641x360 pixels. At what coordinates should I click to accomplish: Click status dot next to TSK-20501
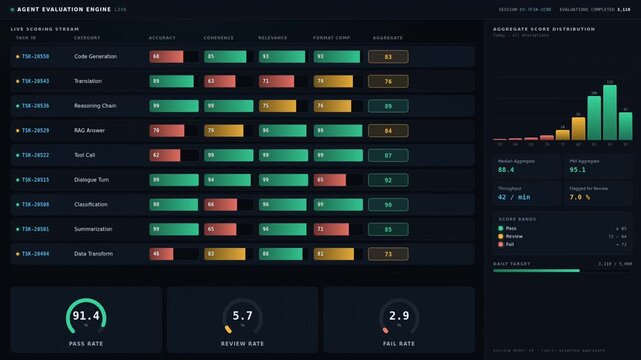pos(18,229)
